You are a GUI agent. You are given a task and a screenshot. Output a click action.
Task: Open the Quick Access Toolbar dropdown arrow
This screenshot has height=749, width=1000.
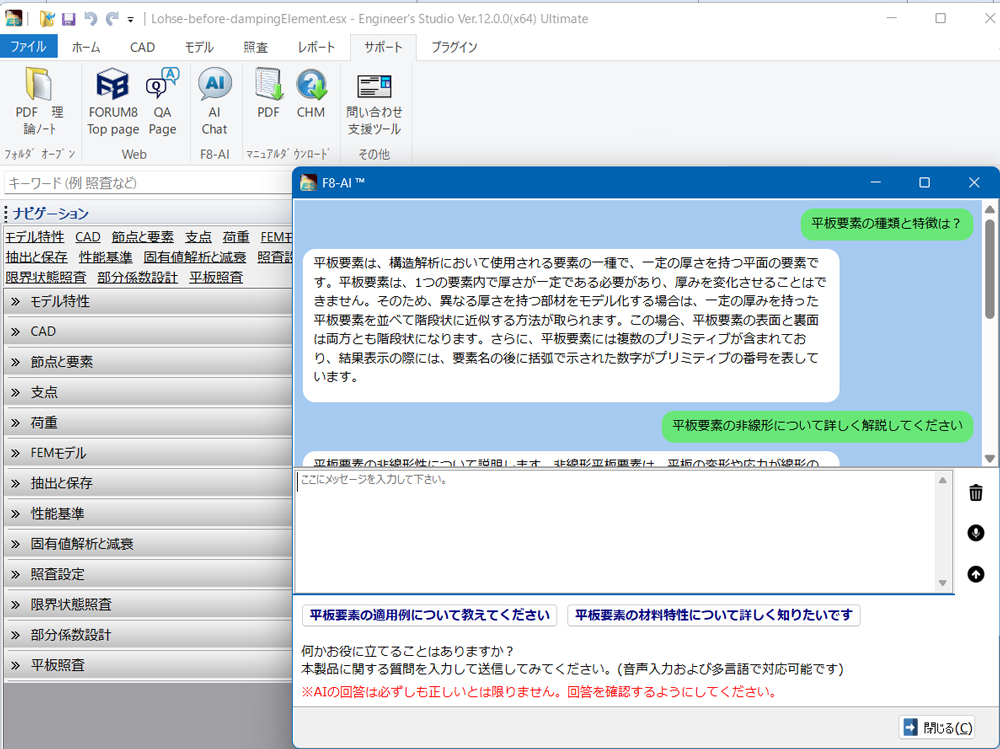(130, 19)
